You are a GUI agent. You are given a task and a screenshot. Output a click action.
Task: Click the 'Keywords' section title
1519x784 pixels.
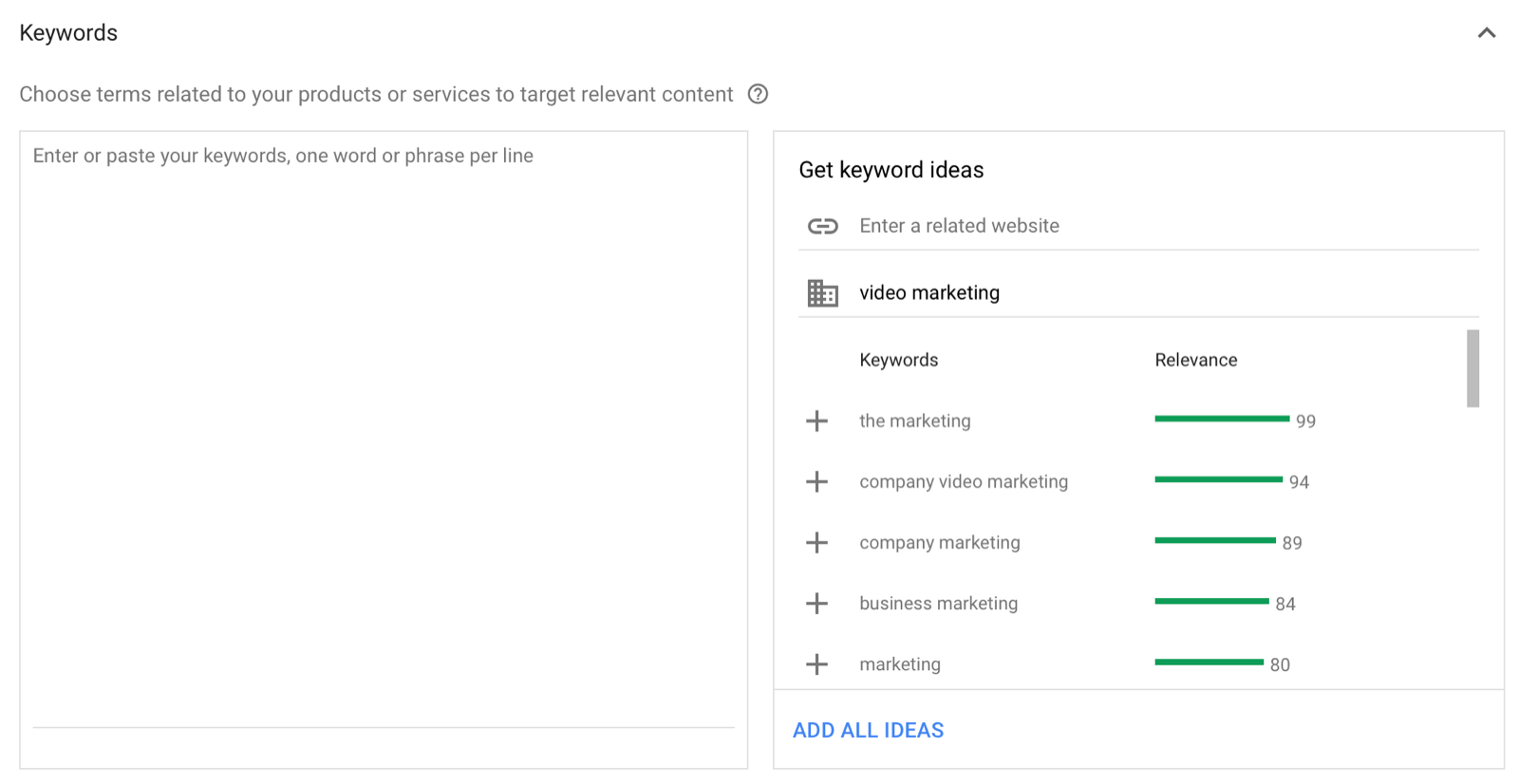pyautogui.click(x=68, y=33)
